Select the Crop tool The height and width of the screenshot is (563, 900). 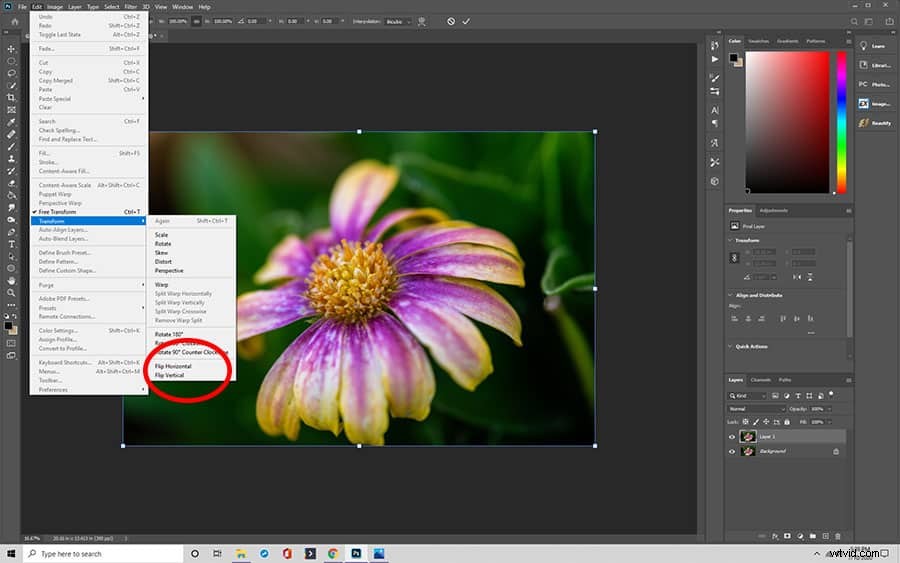11,98
